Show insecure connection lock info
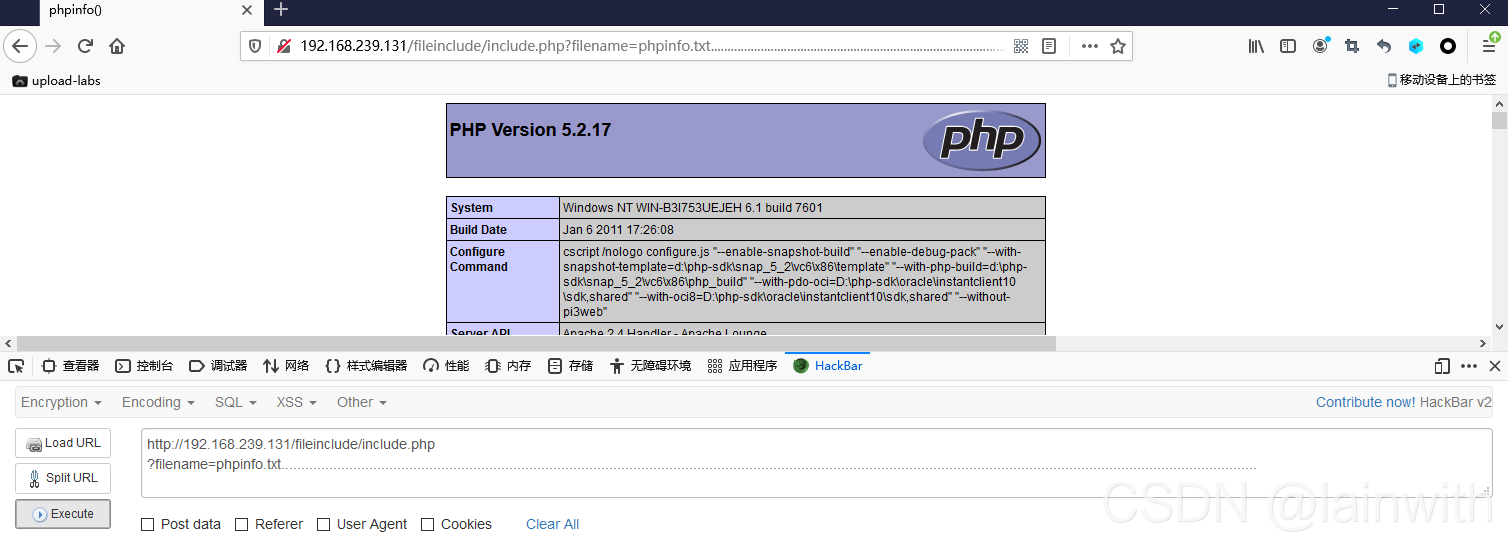The image size is (1508, 542). (x=283, y=46)
